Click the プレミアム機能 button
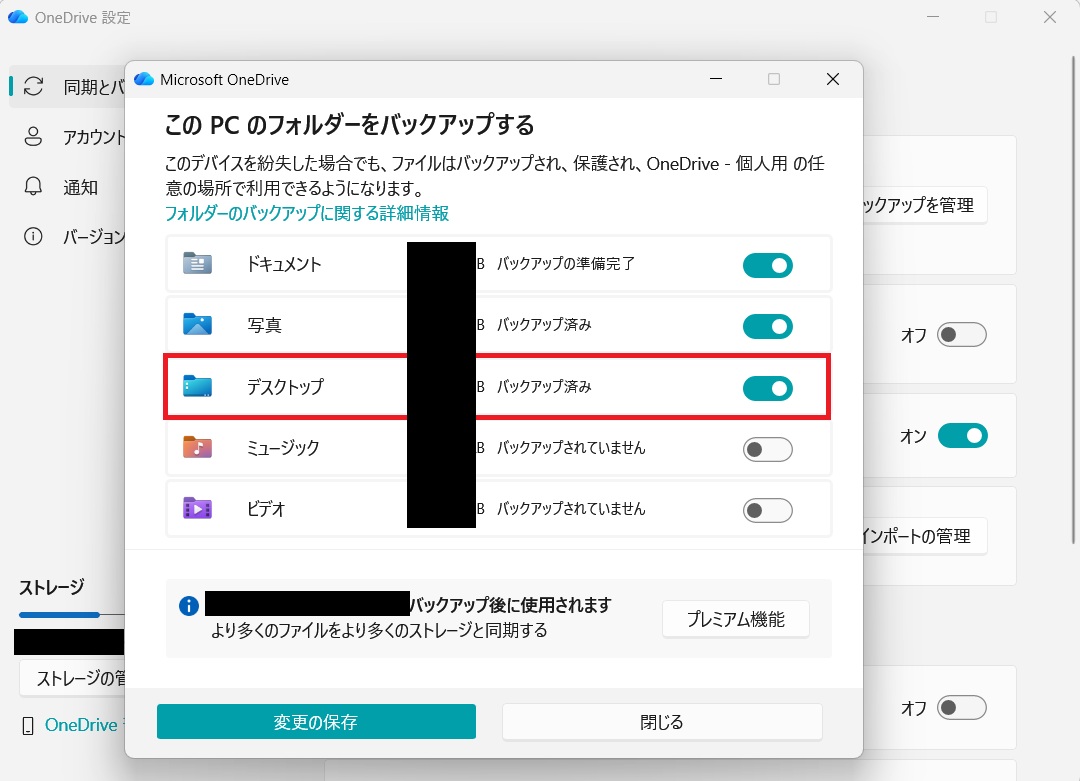Screen dimensions: 1080x781 [735, 619]
